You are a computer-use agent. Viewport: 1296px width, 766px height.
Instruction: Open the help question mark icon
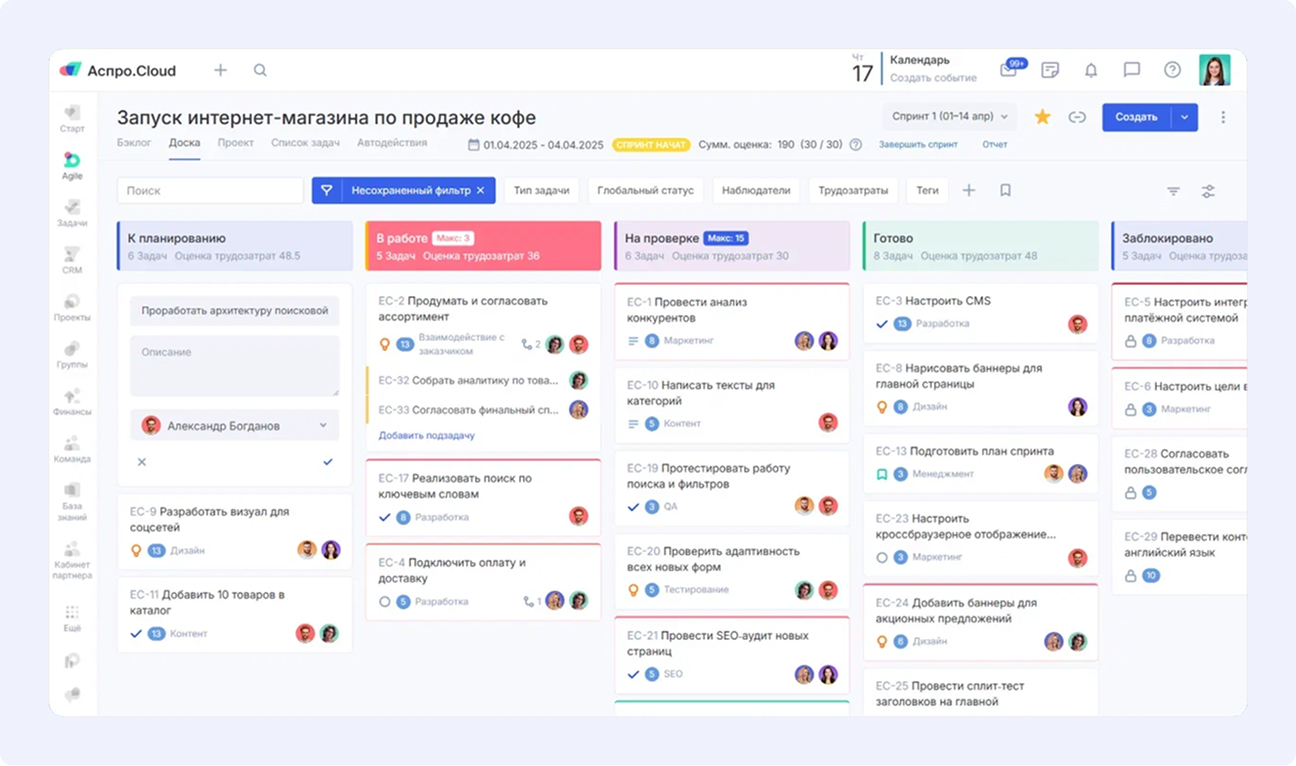(x=1172, y=70)
